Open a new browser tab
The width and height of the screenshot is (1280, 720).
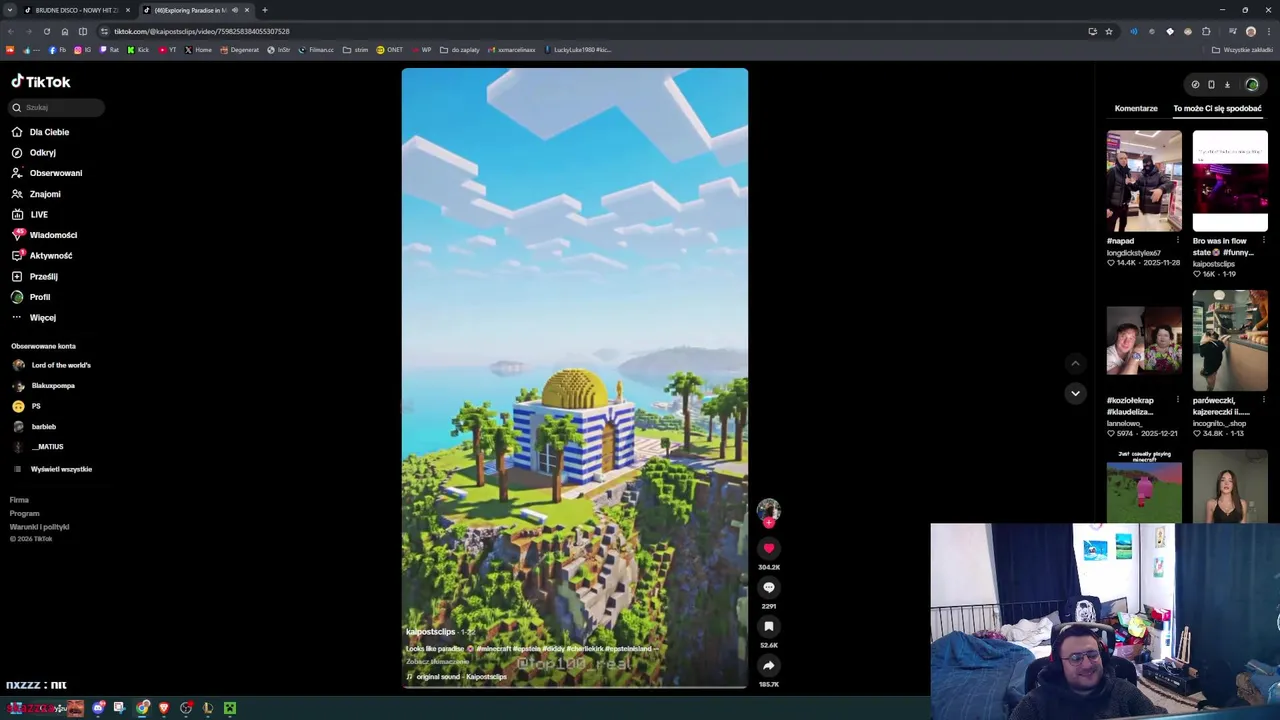[264, 10]
